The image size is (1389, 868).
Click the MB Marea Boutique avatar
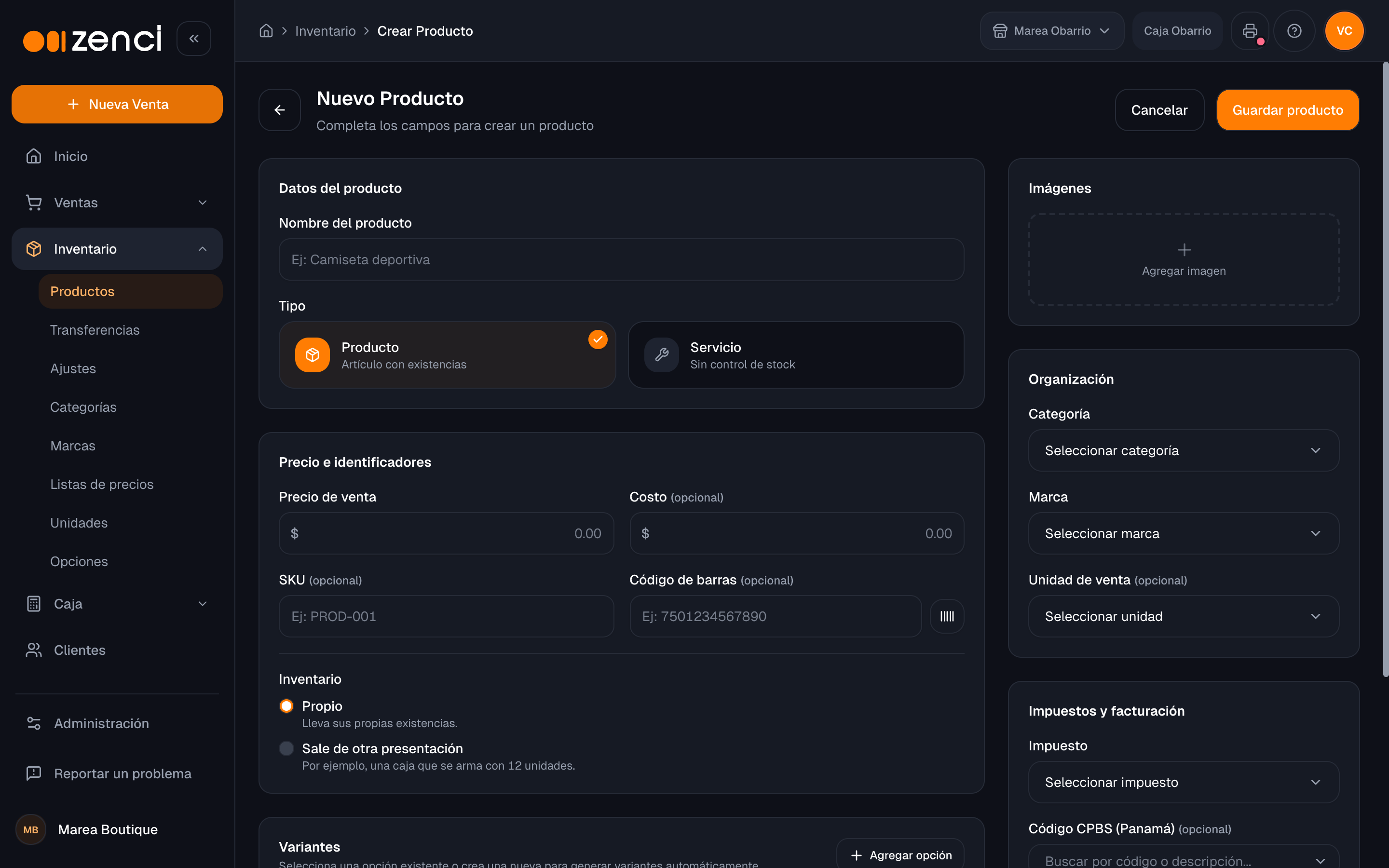tap(31, 829)
